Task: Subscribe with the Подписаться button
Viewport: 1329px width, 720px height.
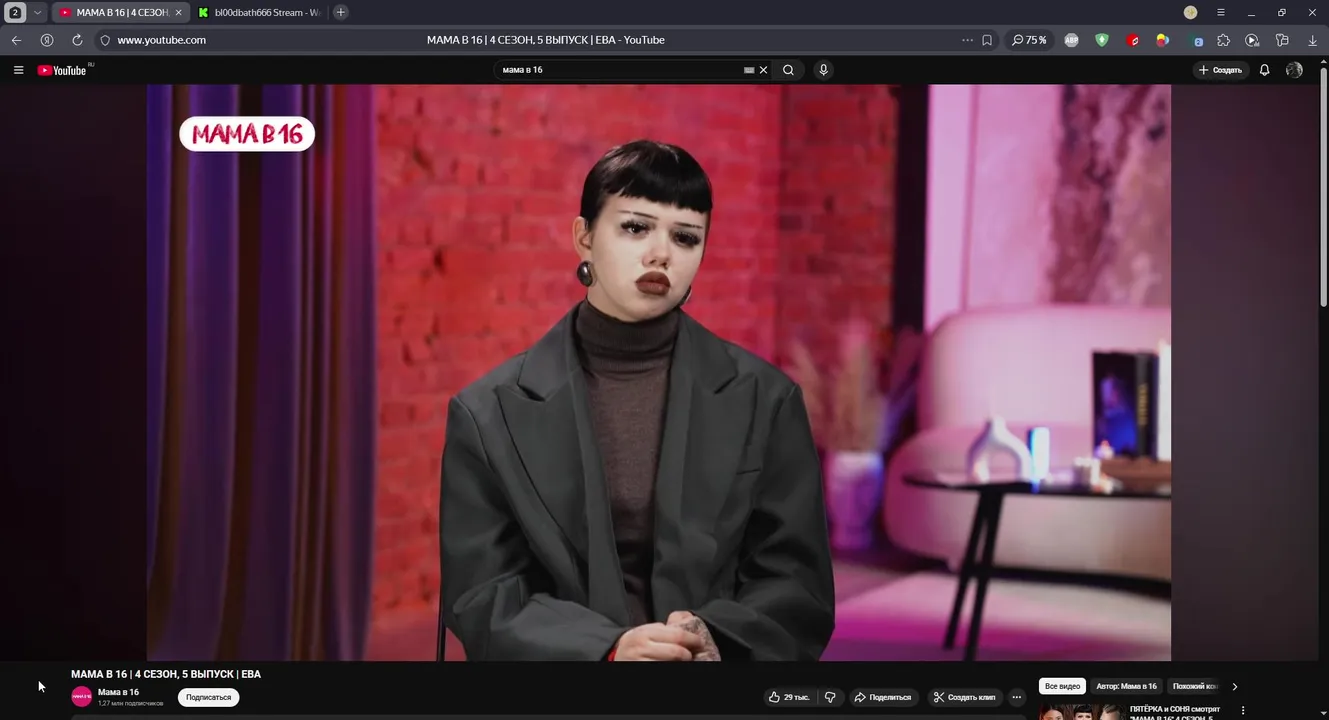Action: (x=208, y=697)
